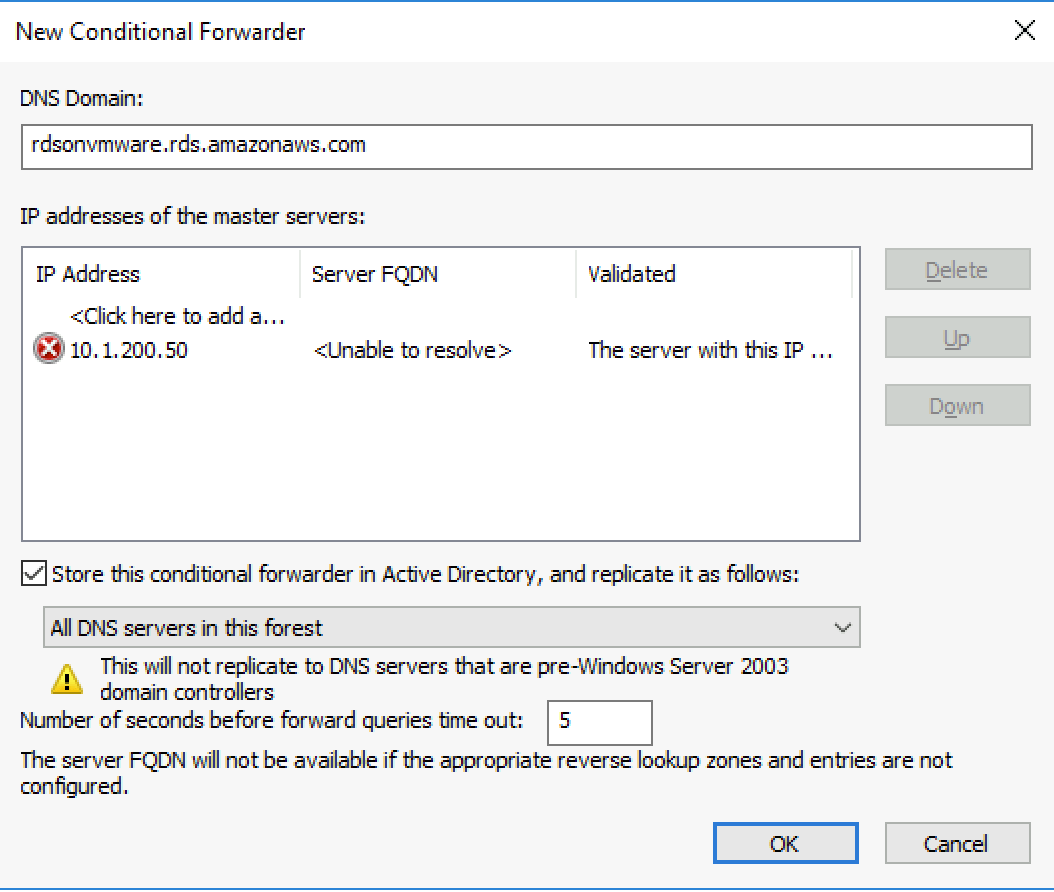Cancel the new conditional forwarder

[x=956, y=843]
